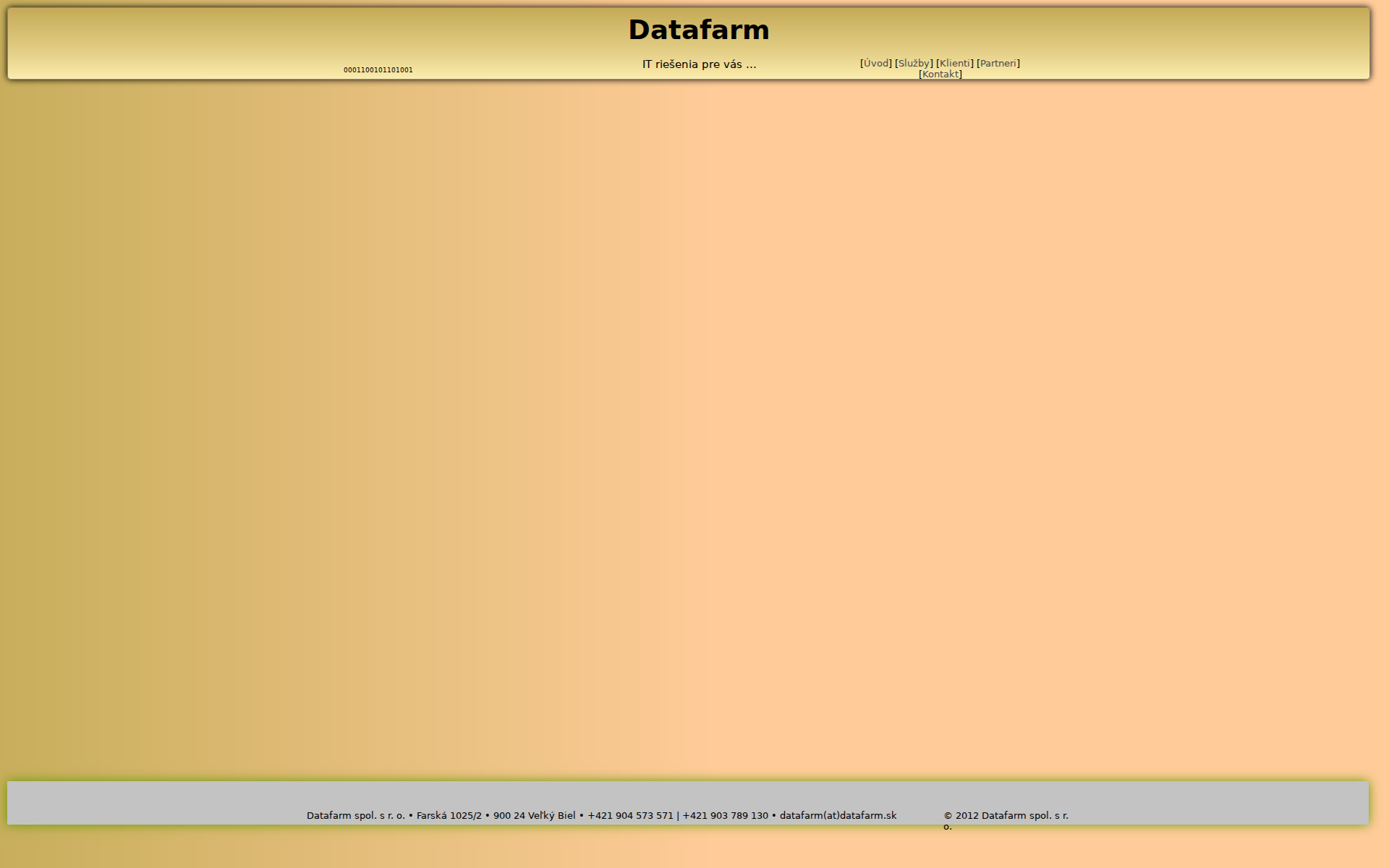Click the separator between phone numbers
Viewport: 1389px width, 868px height.
coord(678,814)
